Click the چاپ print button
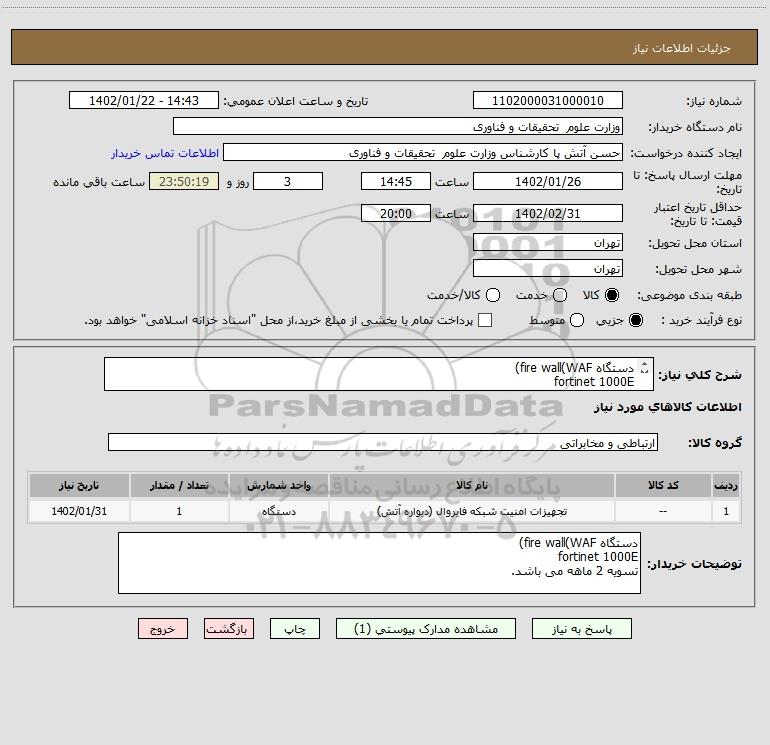Screen dimensions: 770x745 (x=295, y=629)
